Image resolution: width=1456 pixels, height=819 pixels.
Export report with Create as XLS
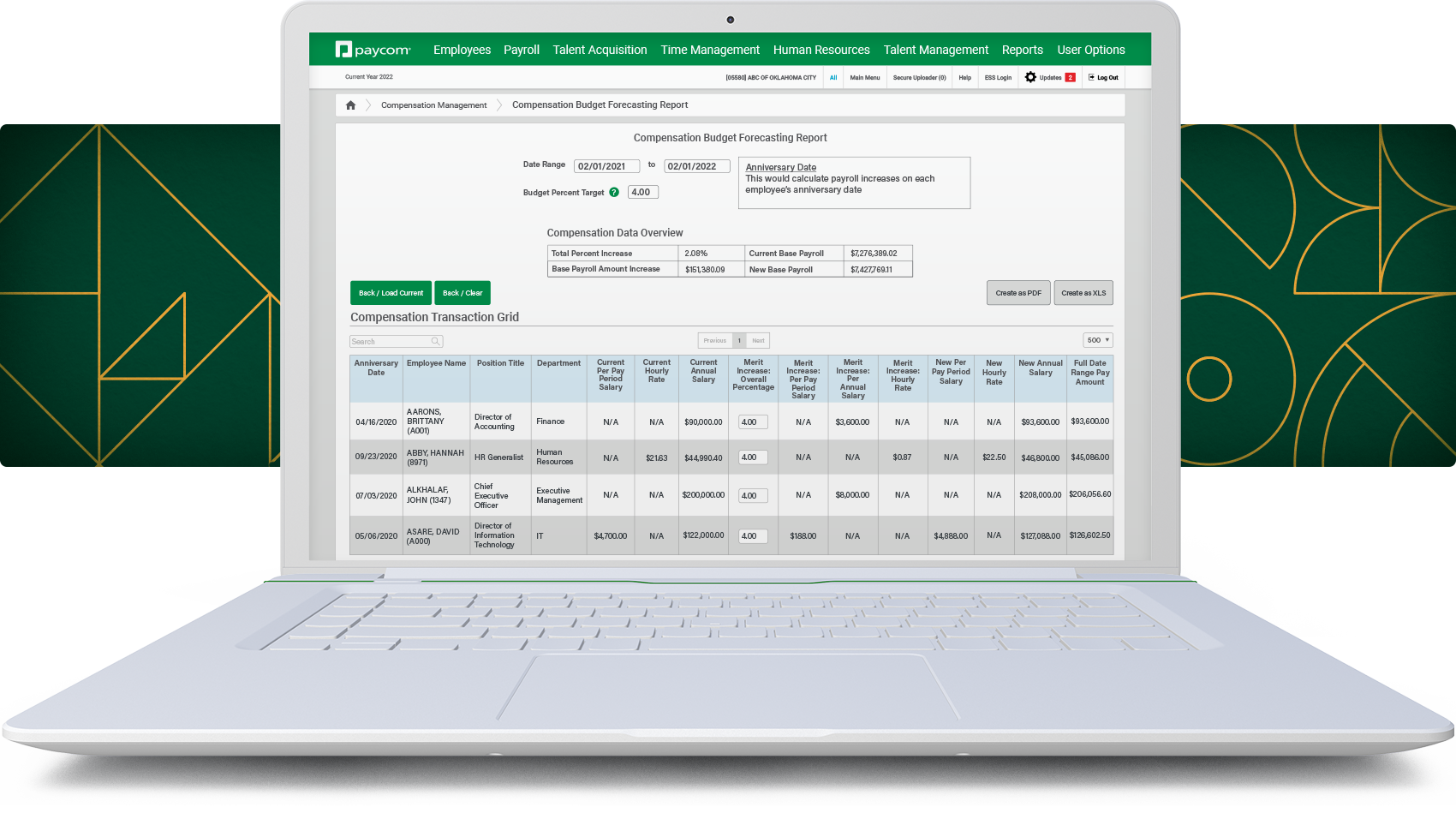coord(1083,293)
